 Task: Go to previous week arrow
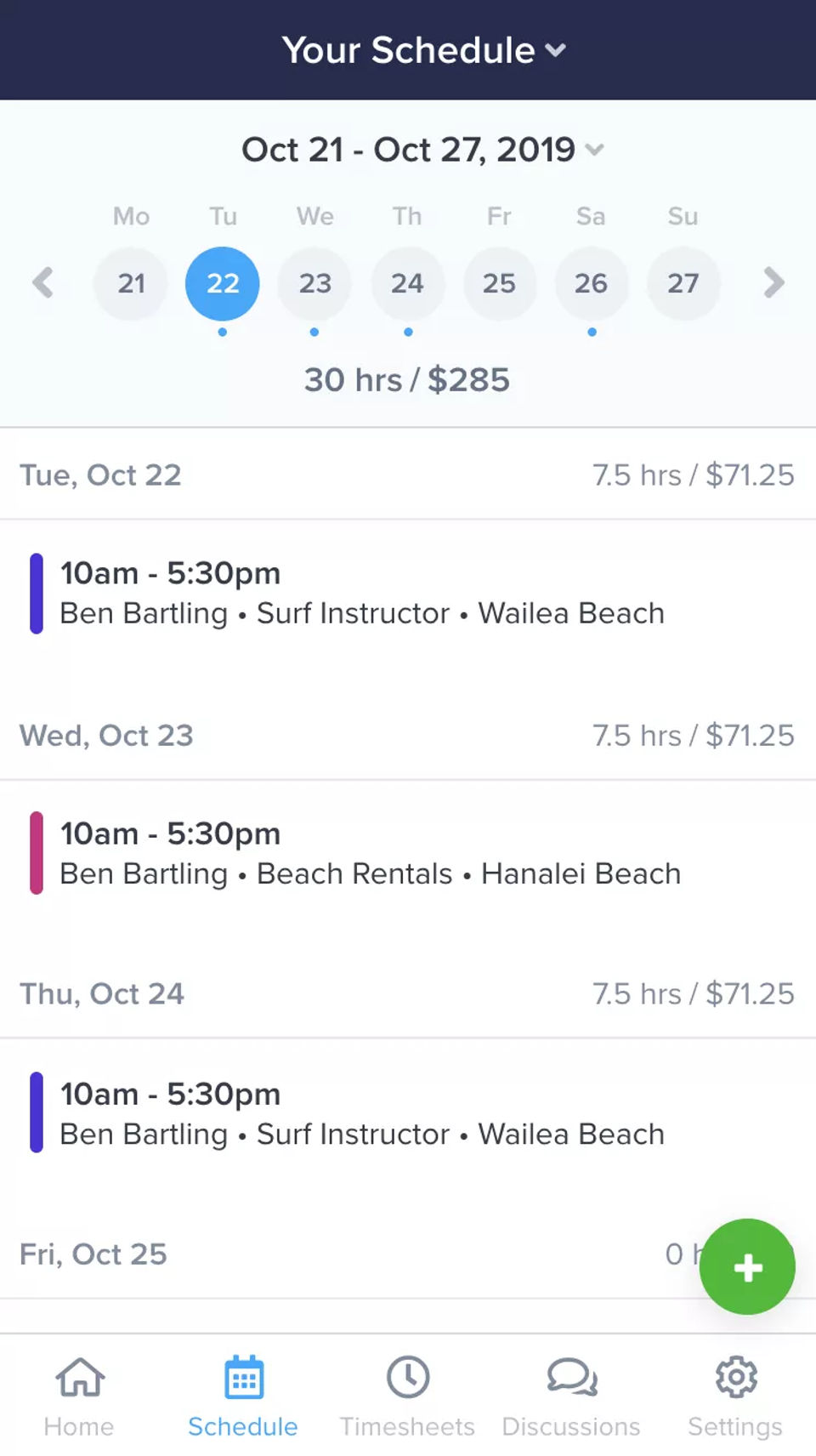(x=42, y=282)
